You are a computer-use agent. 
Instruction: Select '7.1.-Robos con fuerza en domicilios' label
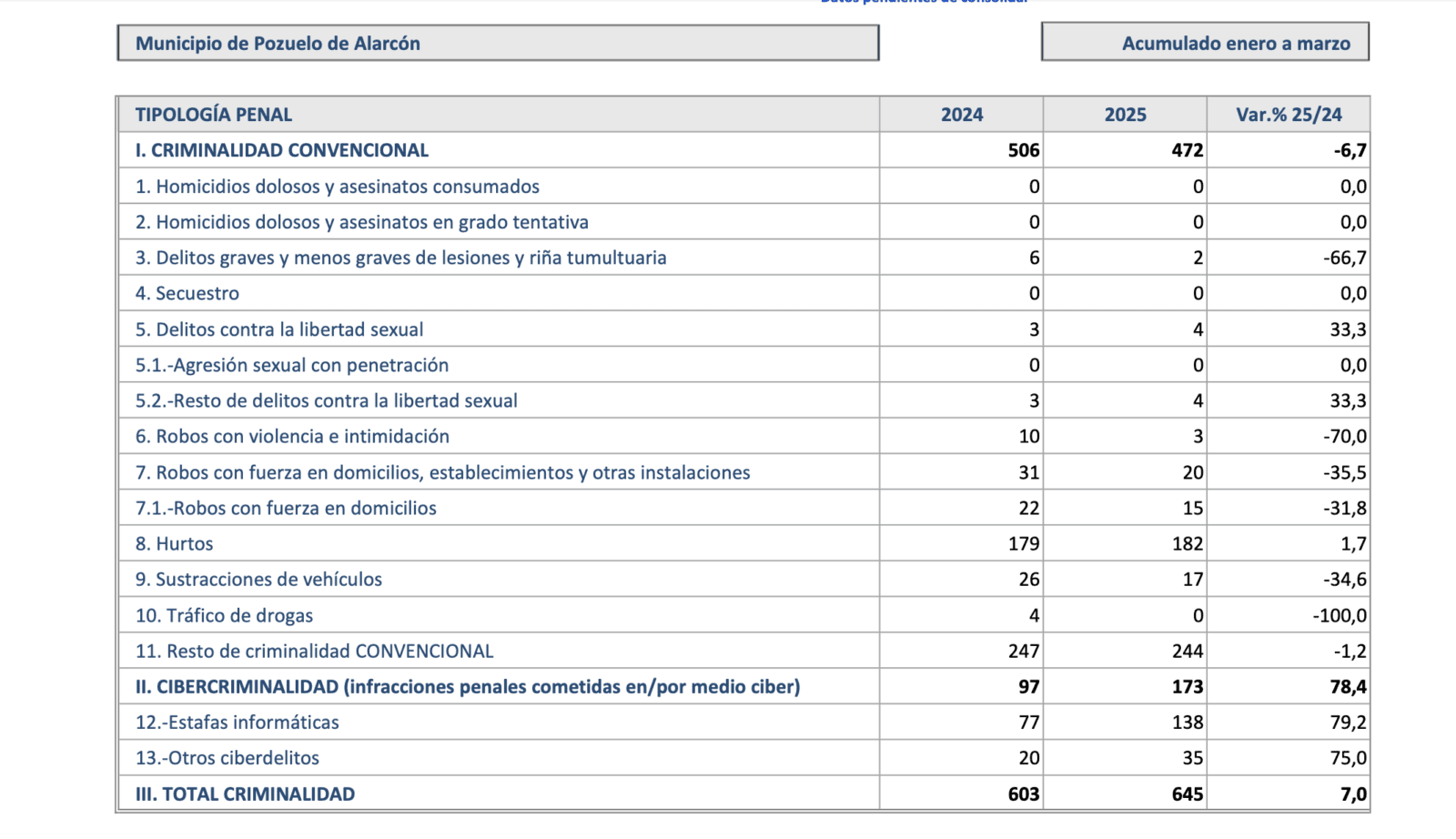click(286, 508)
